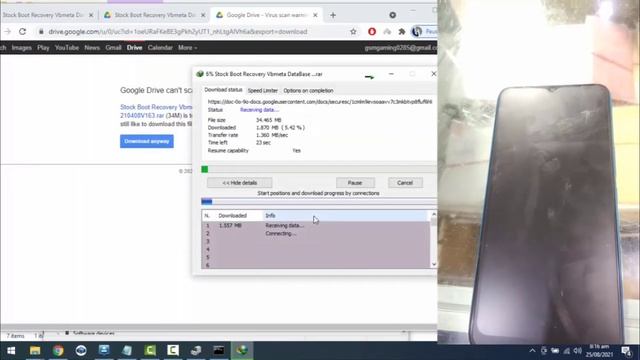
Task: Click the N. column header
Action: coord(208,216)
